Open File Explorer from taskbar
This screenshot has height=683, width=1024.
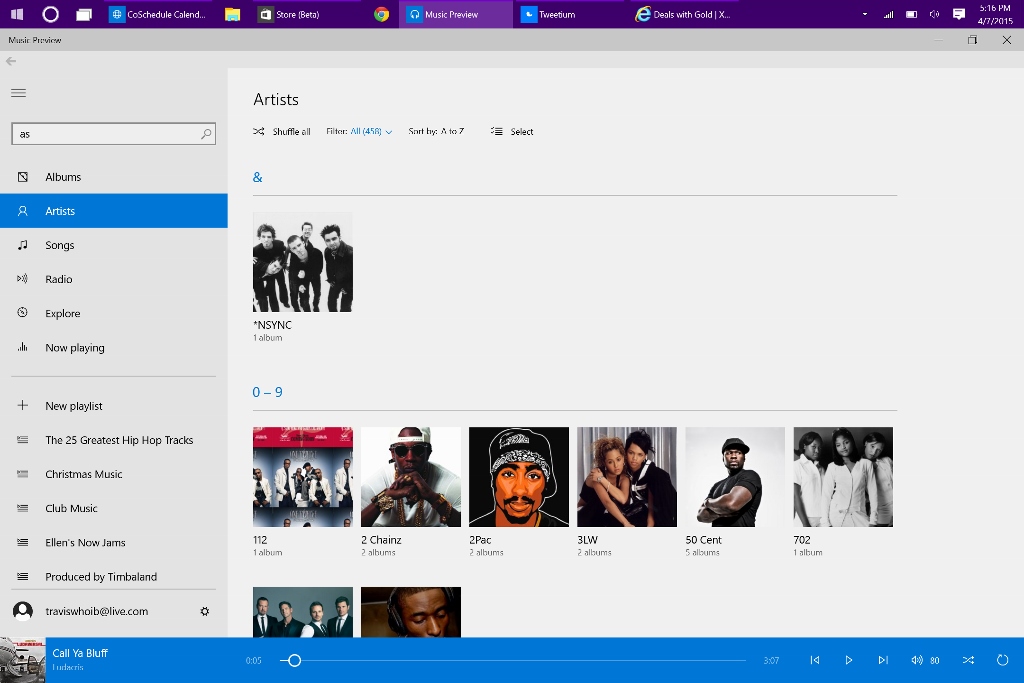(x=232, y=14)
